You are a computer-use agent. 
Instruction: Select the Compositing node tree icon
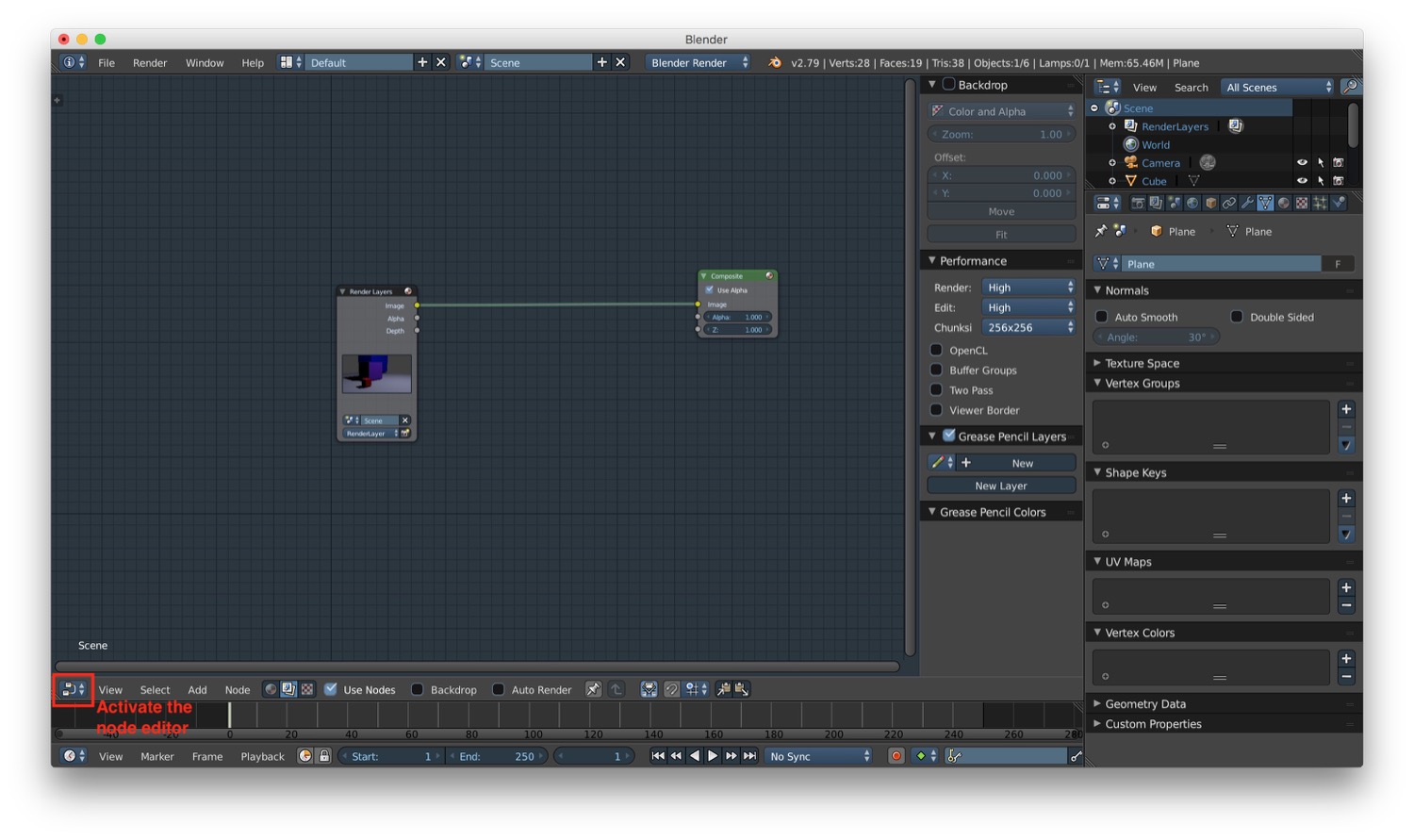point(288,689)
